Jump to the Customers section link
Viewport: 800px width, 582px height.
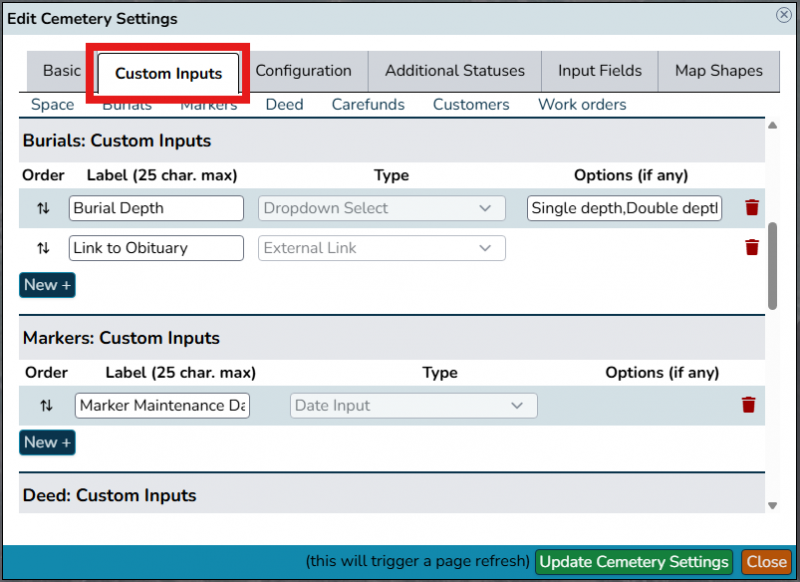[x=471, y=105]
